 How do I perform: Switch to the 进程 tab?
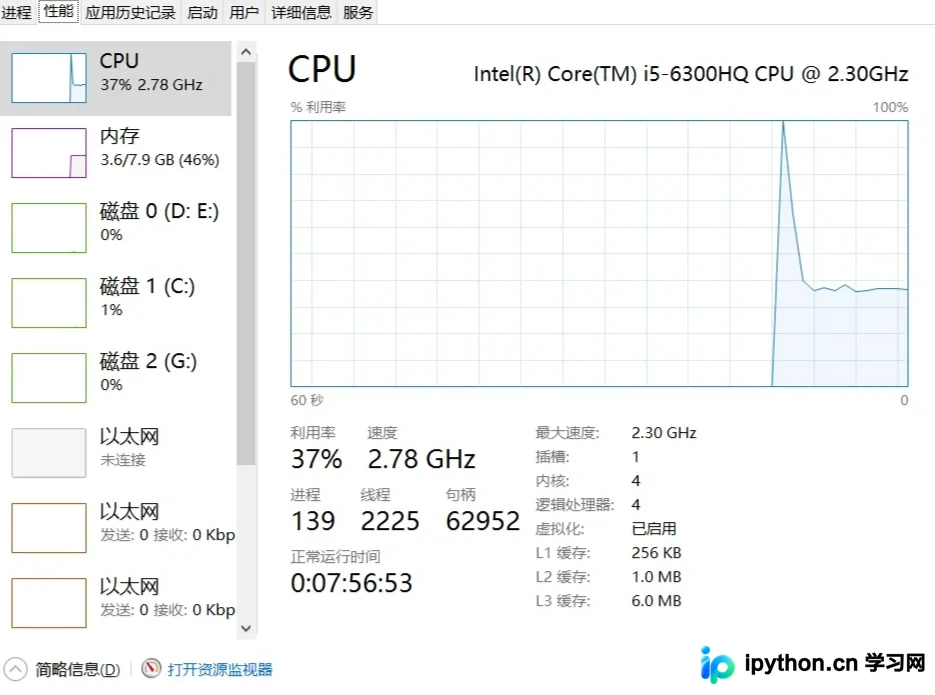[x=16, y=12]
